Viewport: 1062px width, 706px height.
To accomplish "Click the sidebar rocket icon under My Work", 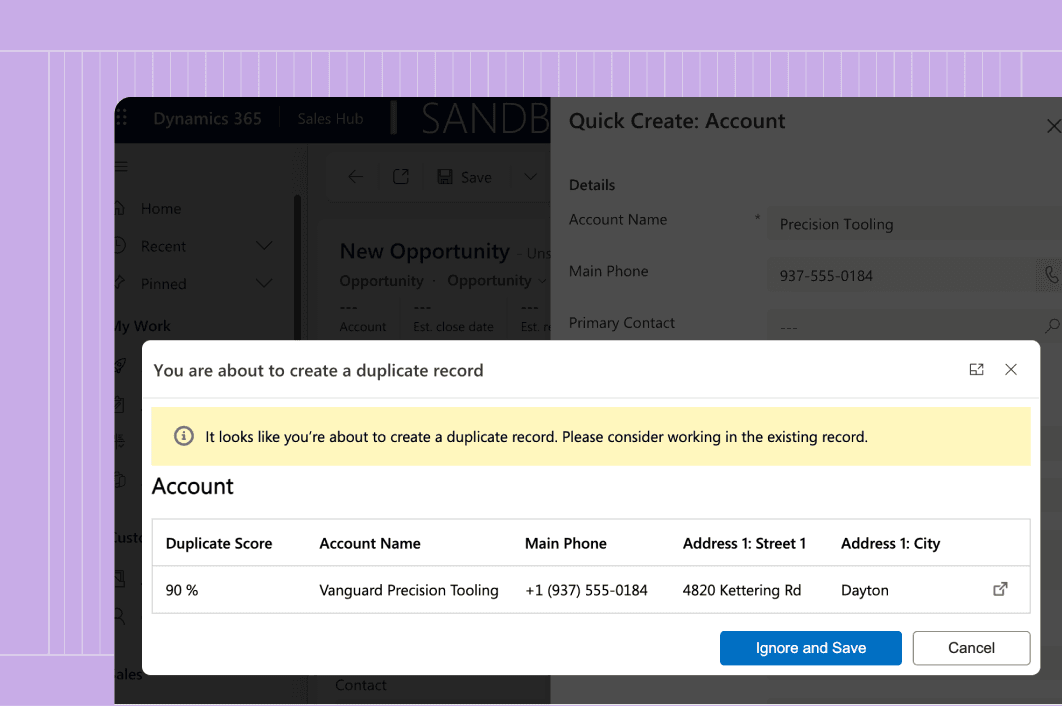I will pos(120,366).
